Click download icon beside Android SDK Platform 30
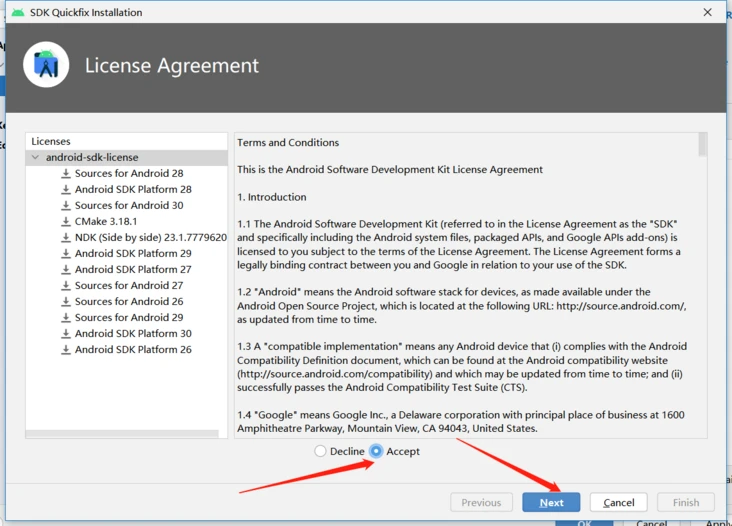Viewport: 732px width, 526px height. tap(66, 333)
